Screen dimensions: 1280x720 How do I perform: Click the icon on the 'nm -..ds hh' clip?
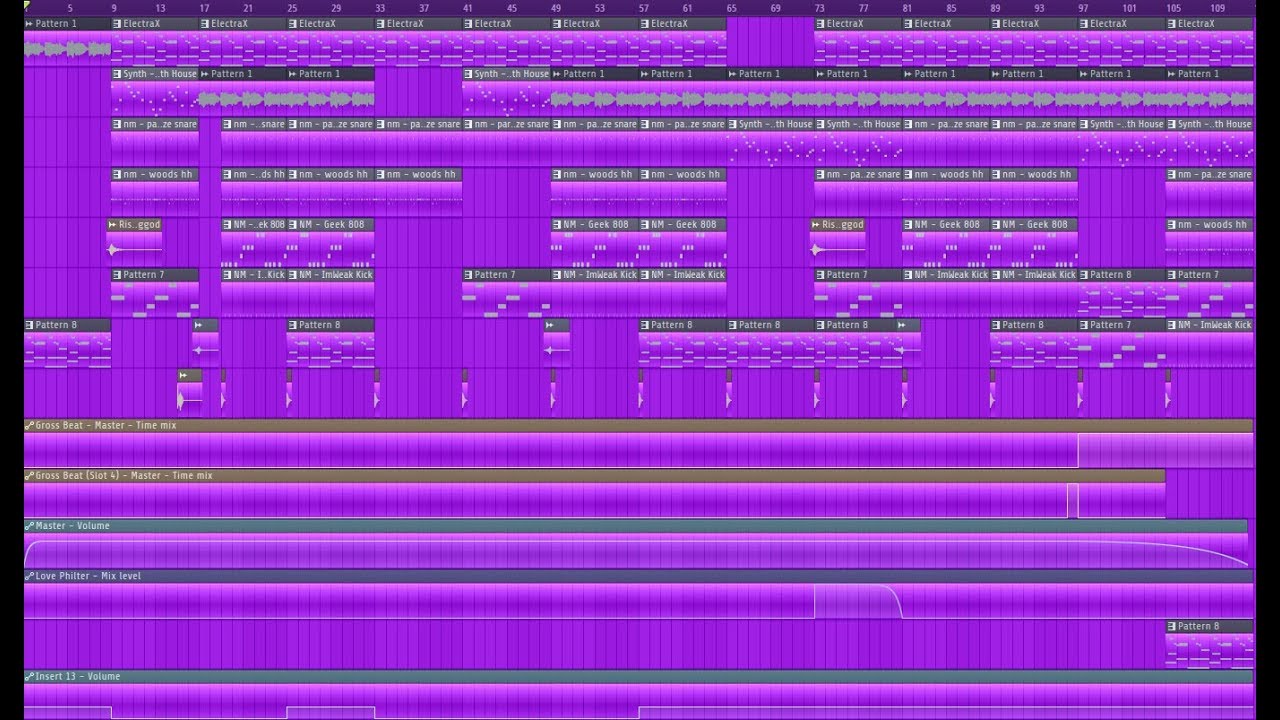coord(227,174)
